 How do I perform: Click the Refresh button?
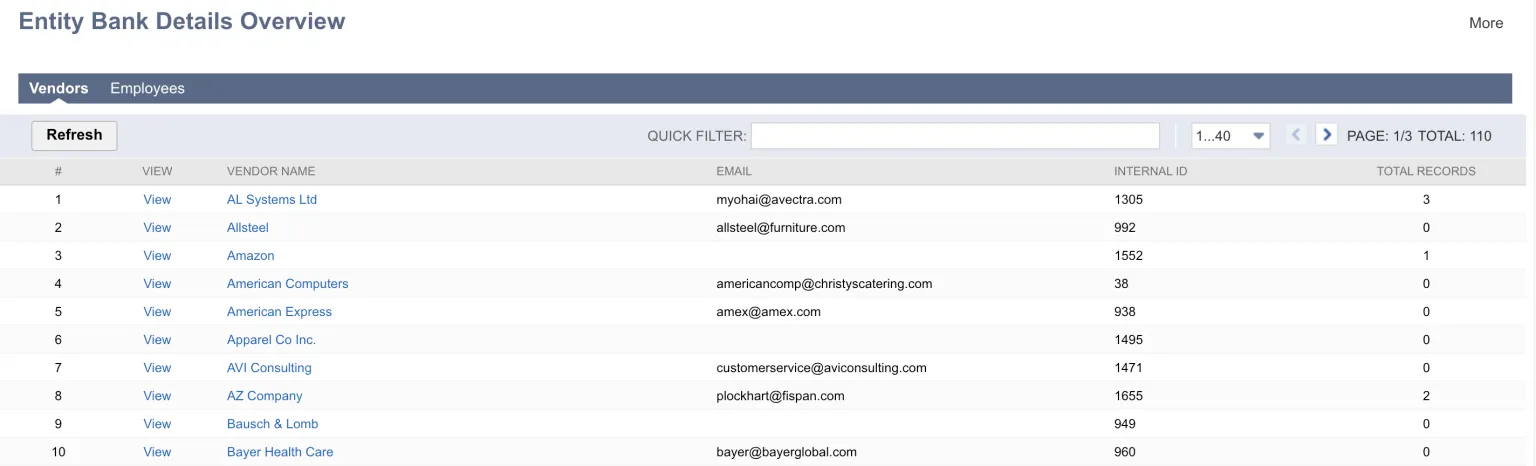(x=74, y=135)
